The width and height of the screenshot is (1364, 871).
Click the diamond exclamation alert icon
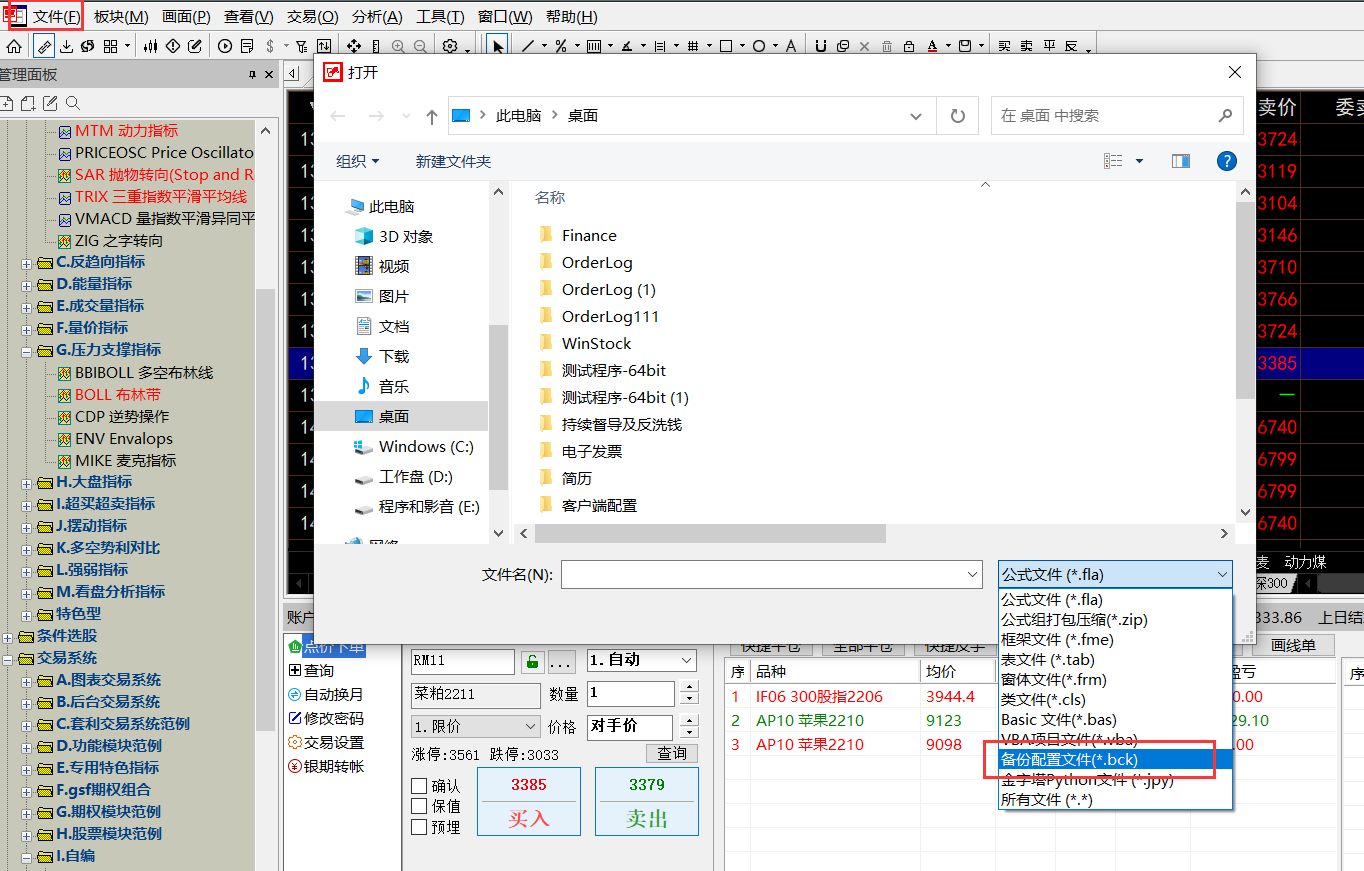coord(173,46)
